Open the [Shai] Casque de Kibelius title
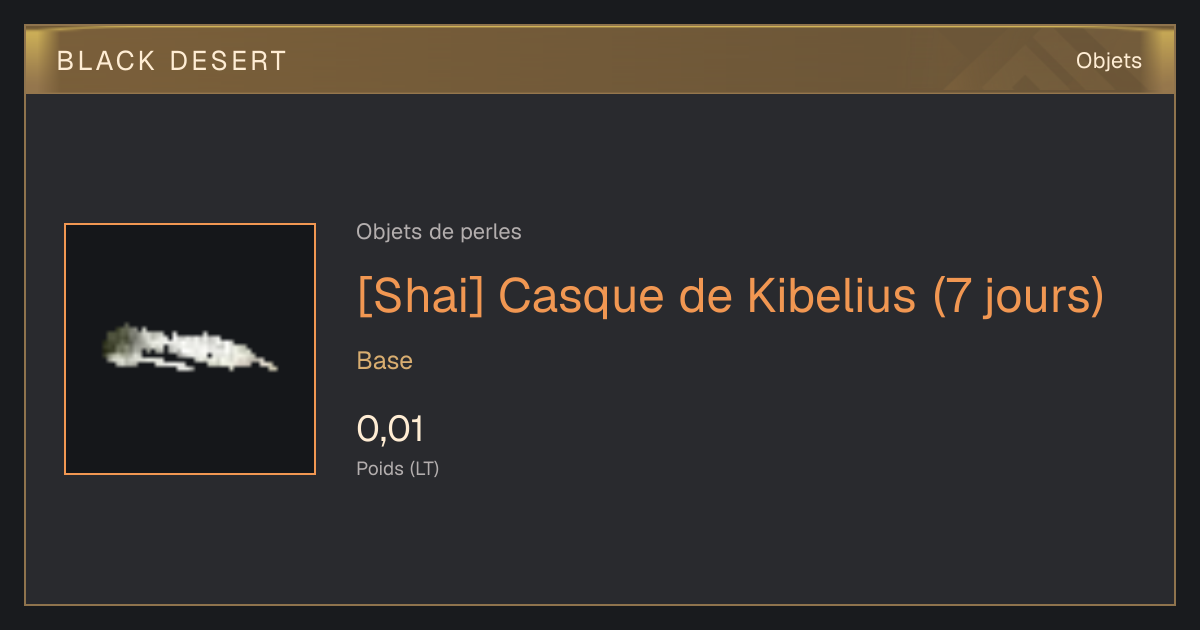This screenshot has width=1200, height=630. tap(730, 296)
